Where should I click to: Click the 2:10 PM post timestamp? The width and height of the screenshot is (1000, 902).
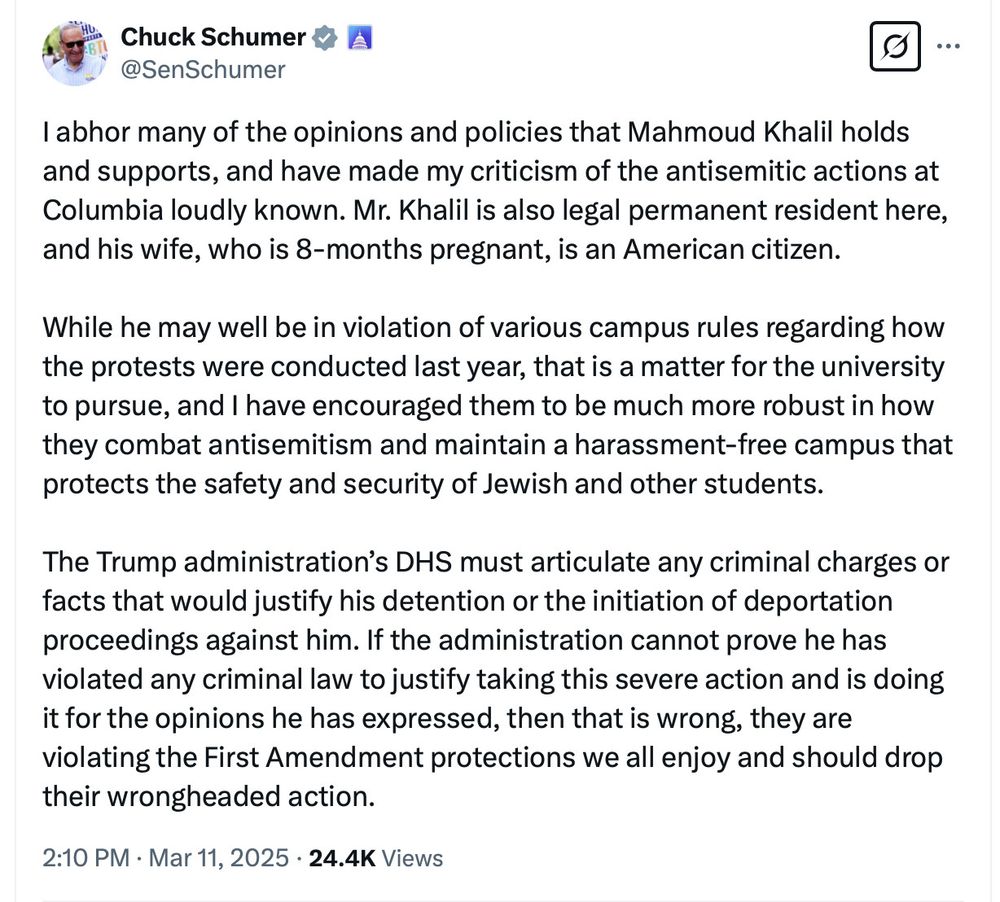86,858
